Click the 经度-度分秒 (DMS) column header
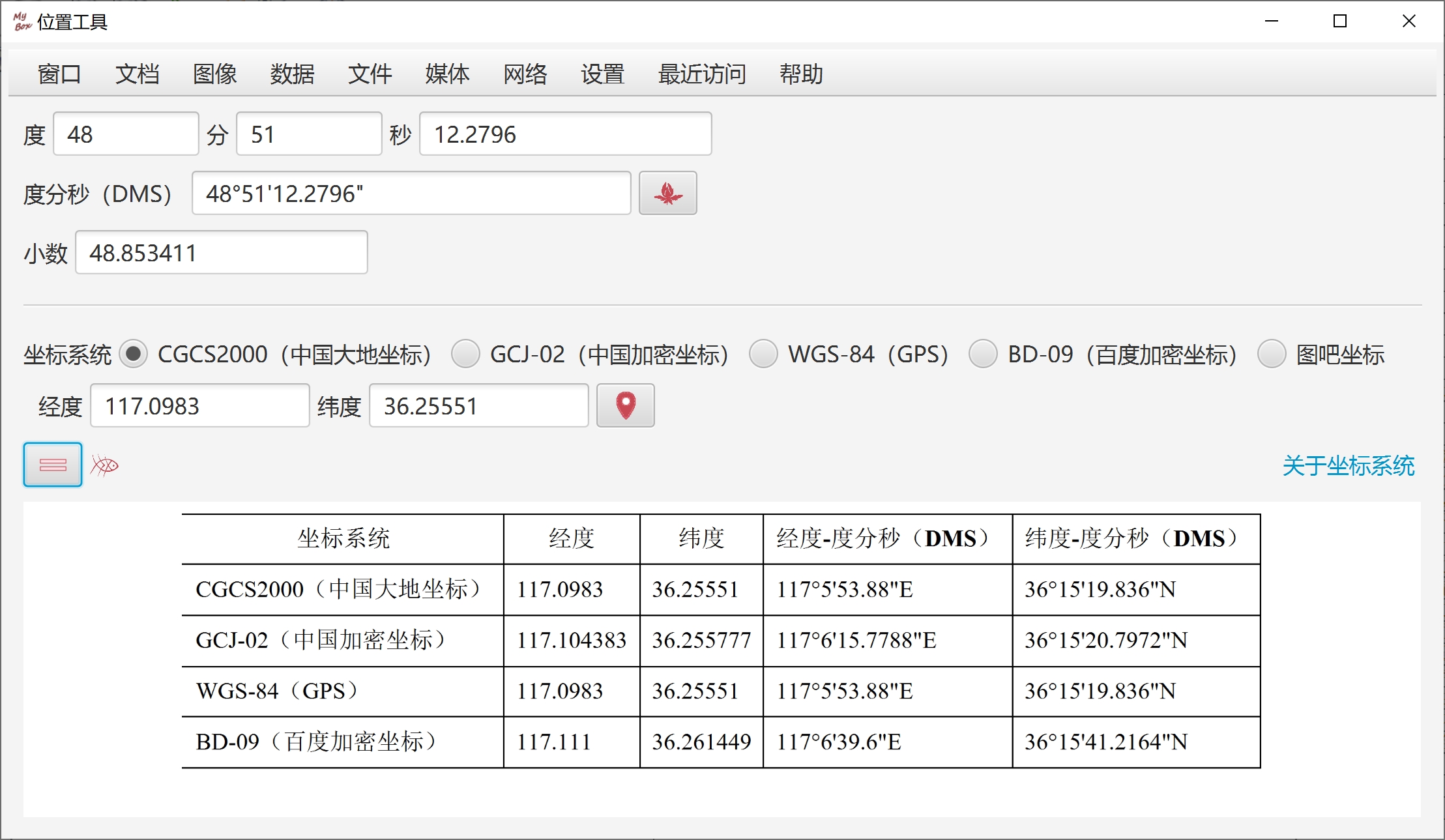Viewport: 1445px width, 840px height. tap(888, 538)
